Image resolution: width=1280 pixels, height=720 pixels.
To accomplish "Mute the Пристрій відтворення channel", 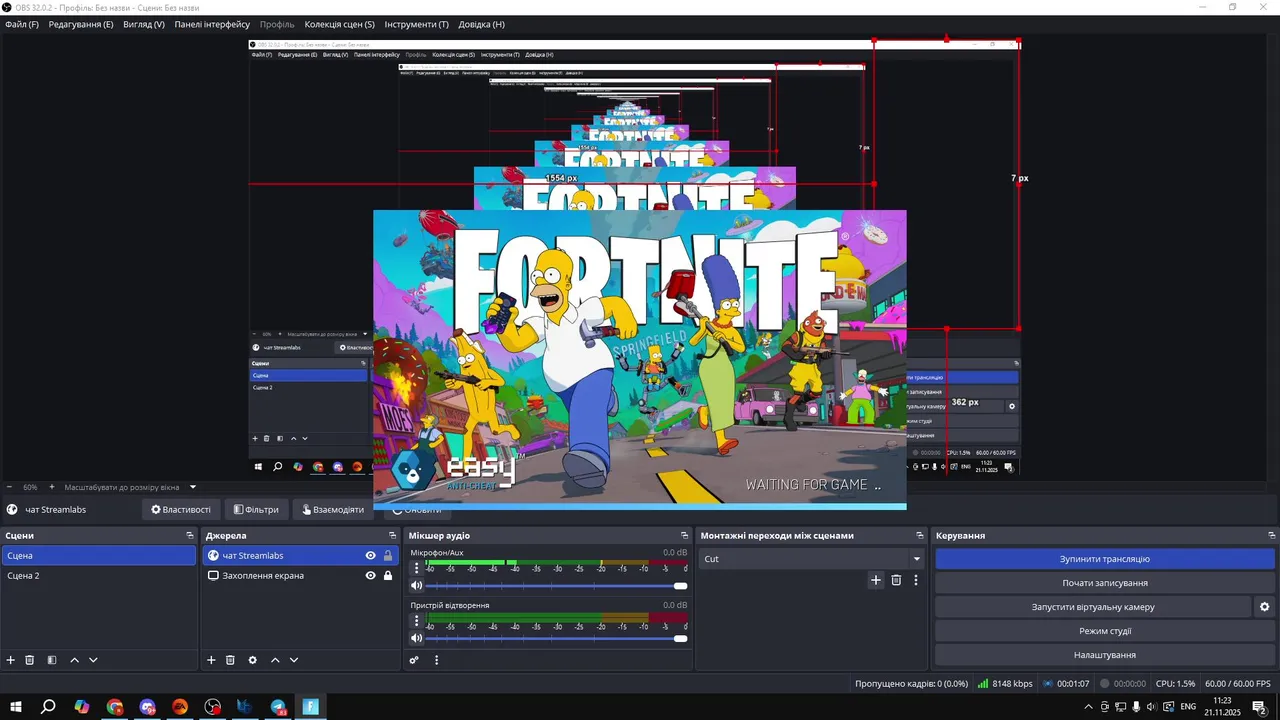I will click(417, 639).
